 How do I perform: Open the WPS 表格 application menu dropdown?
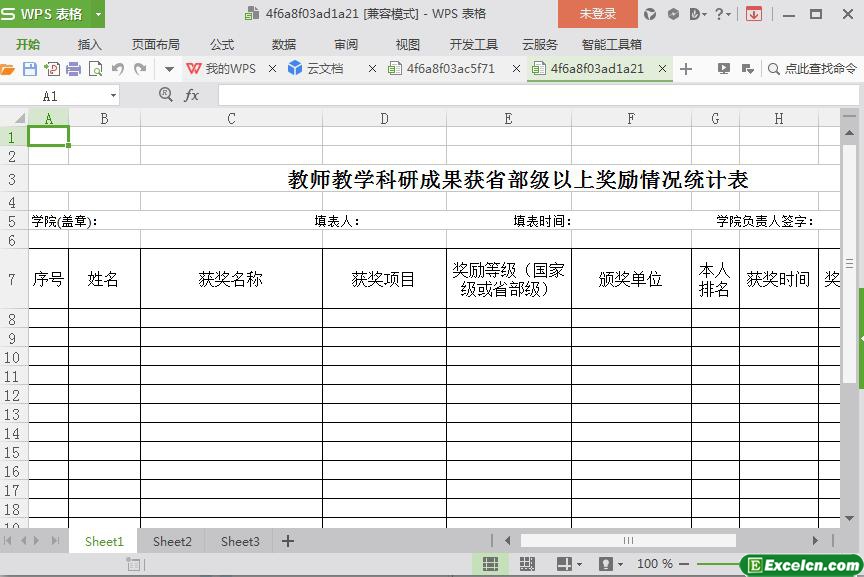98,14
